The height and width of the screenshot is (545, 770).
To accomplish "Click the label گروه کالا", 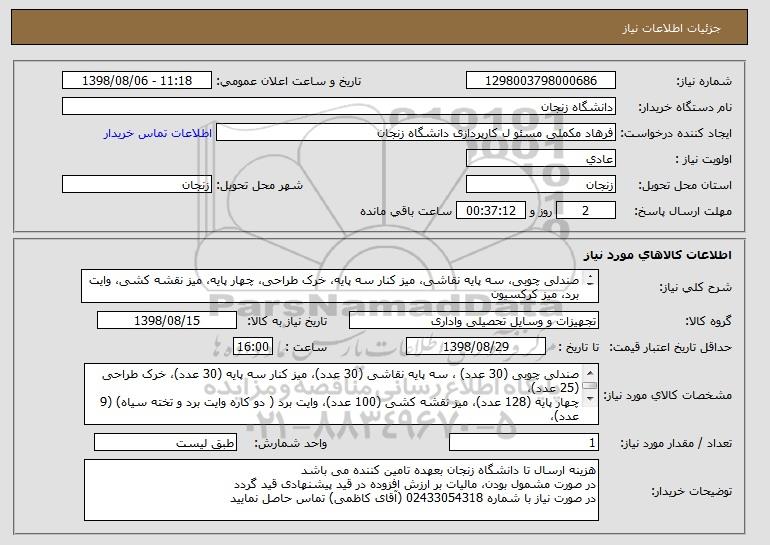I will [708, 322].
